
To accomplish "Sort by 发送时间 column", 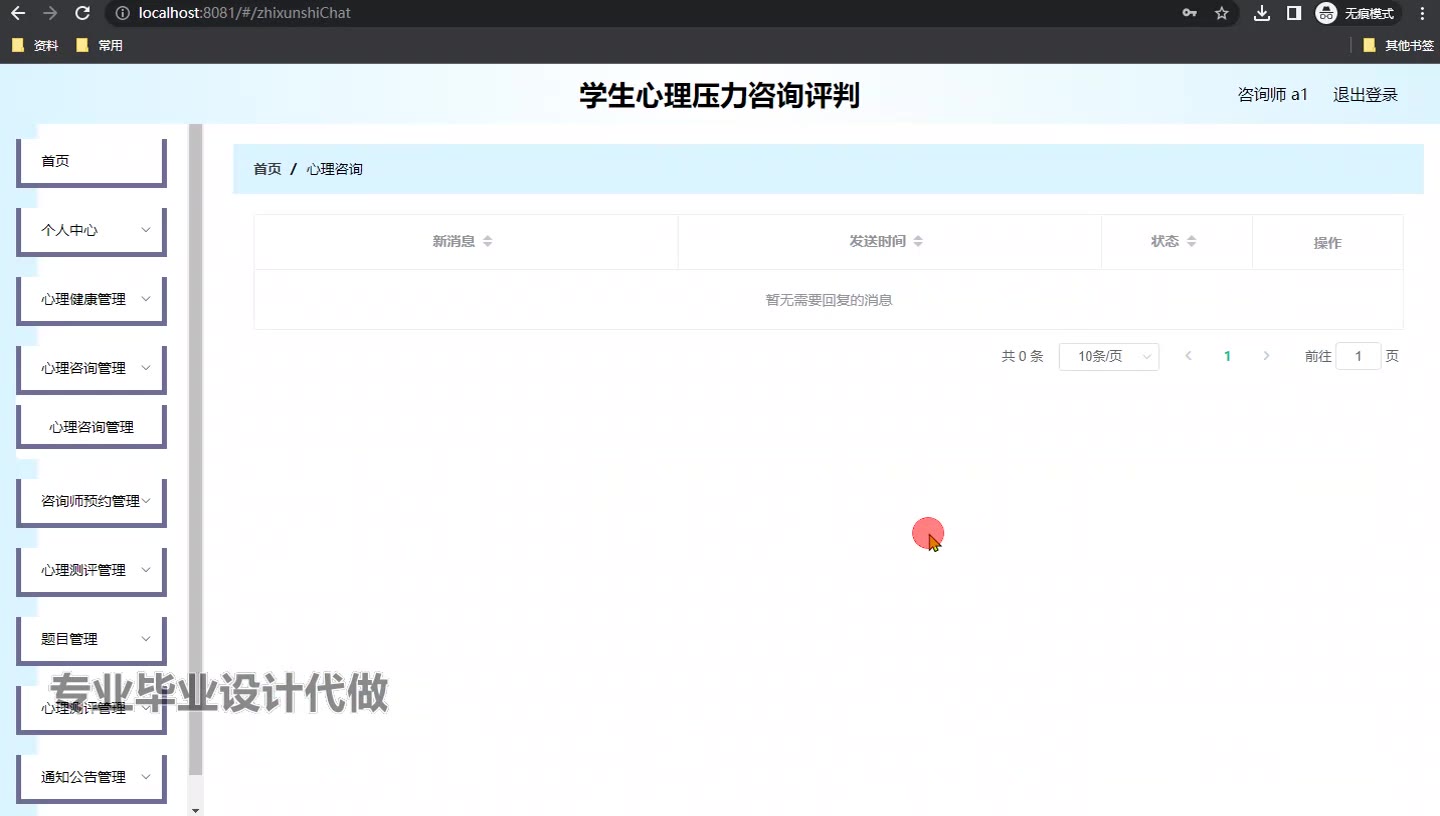I will pyautogui.click(x=917, y=241).
